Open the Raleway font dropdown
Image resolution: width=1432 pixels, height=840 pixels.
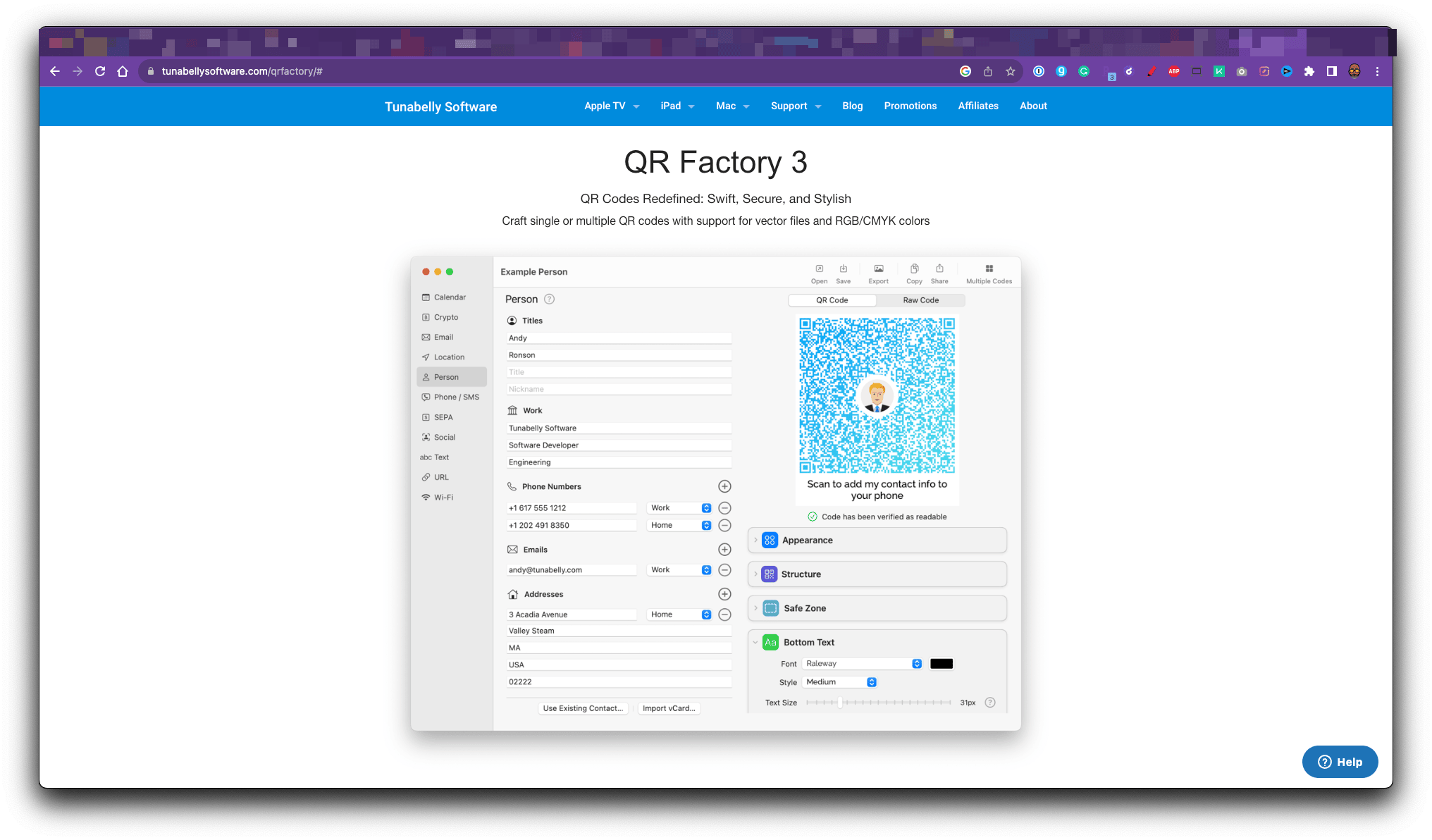coord(863,664)
